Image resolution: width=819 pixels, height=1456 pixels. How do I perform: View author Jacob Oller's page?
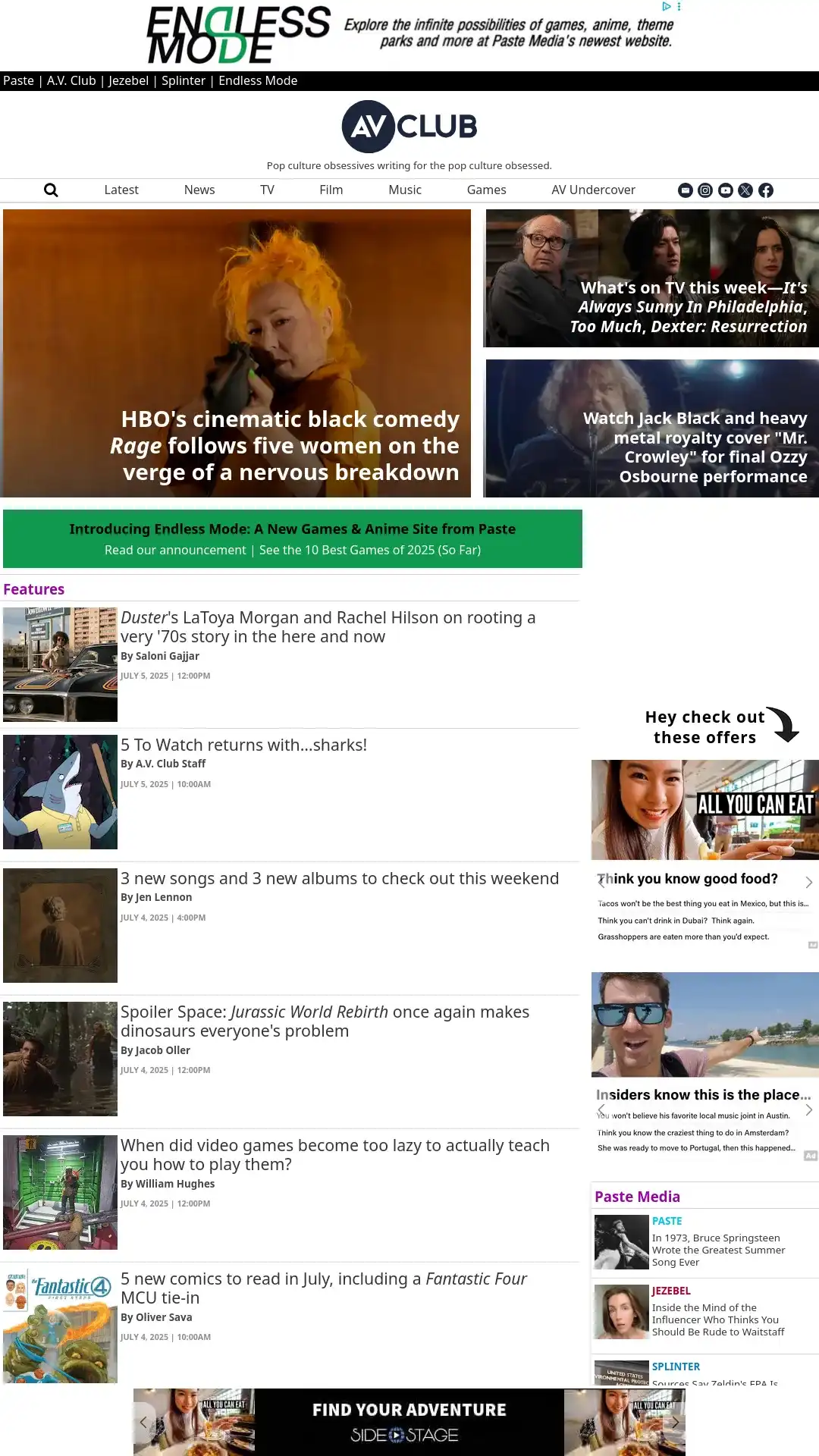163,1050
